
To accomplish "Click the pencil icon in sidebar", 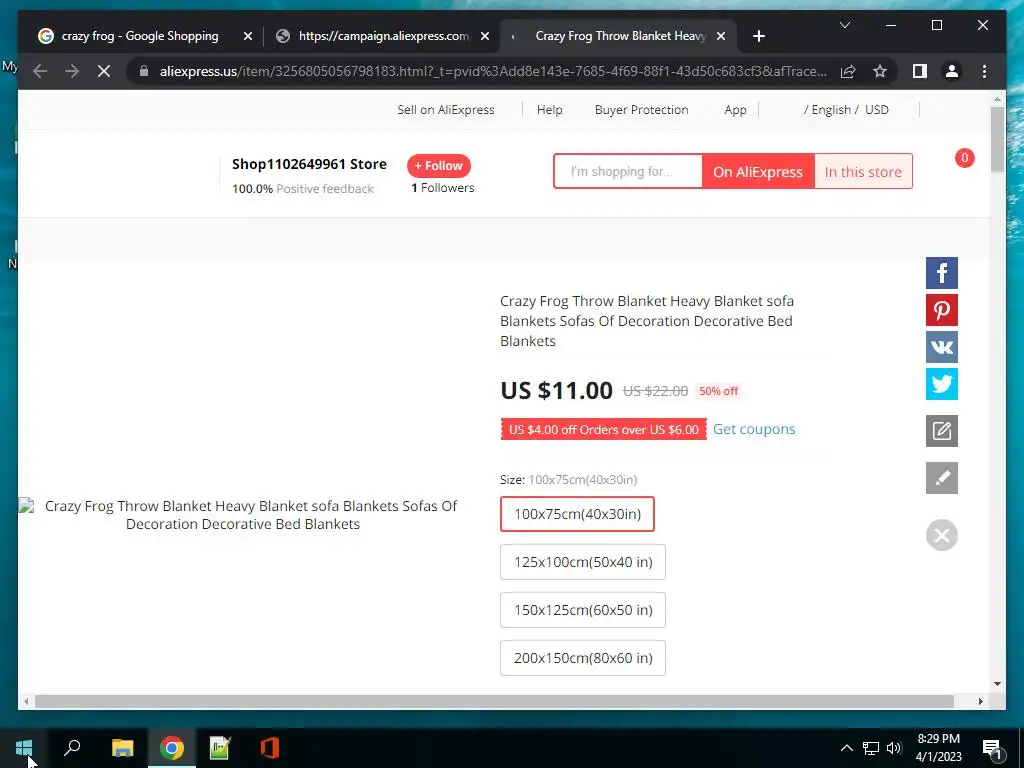I will pos(942,478).
